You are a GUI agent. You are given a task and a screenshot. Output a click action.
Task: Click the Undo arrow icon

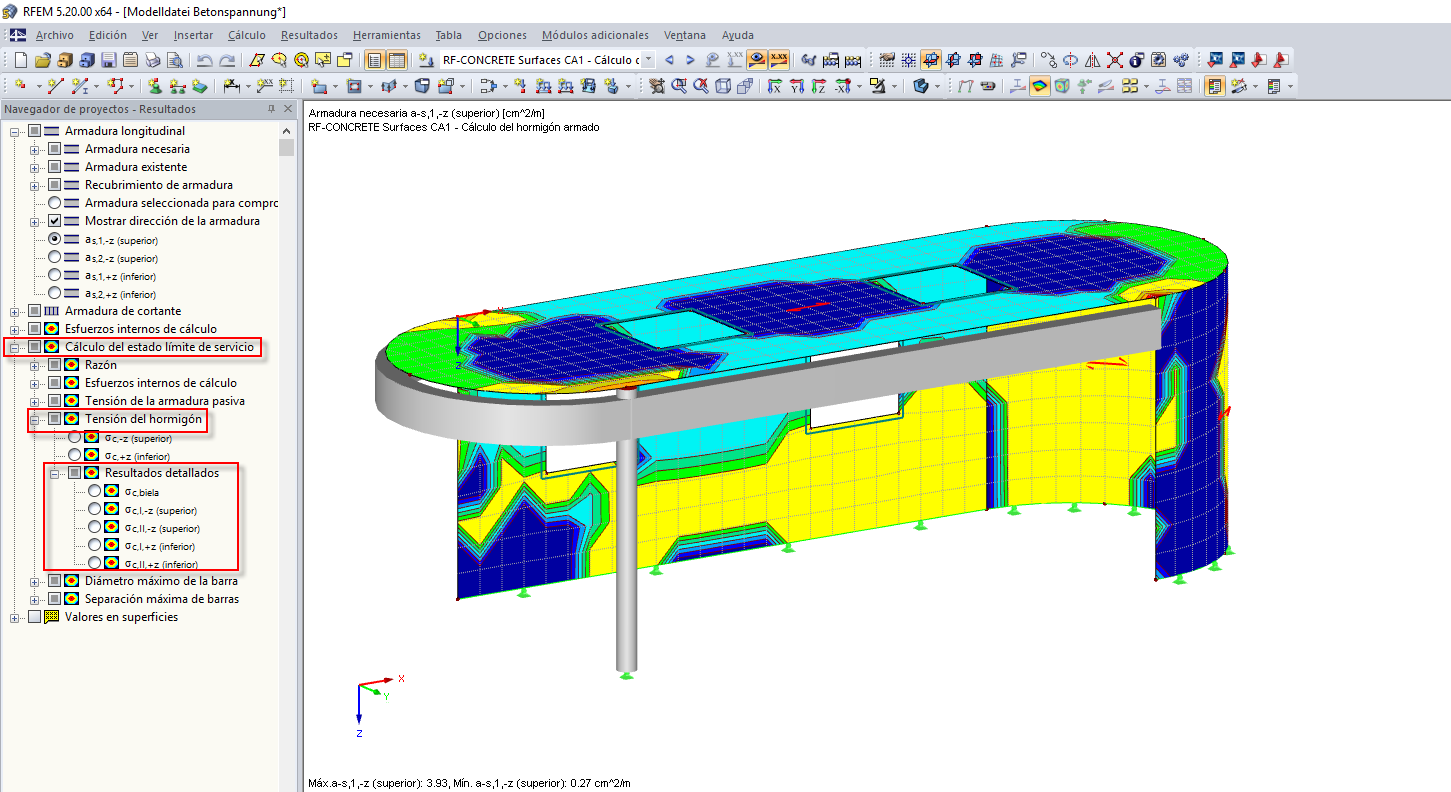click(205, 60)
